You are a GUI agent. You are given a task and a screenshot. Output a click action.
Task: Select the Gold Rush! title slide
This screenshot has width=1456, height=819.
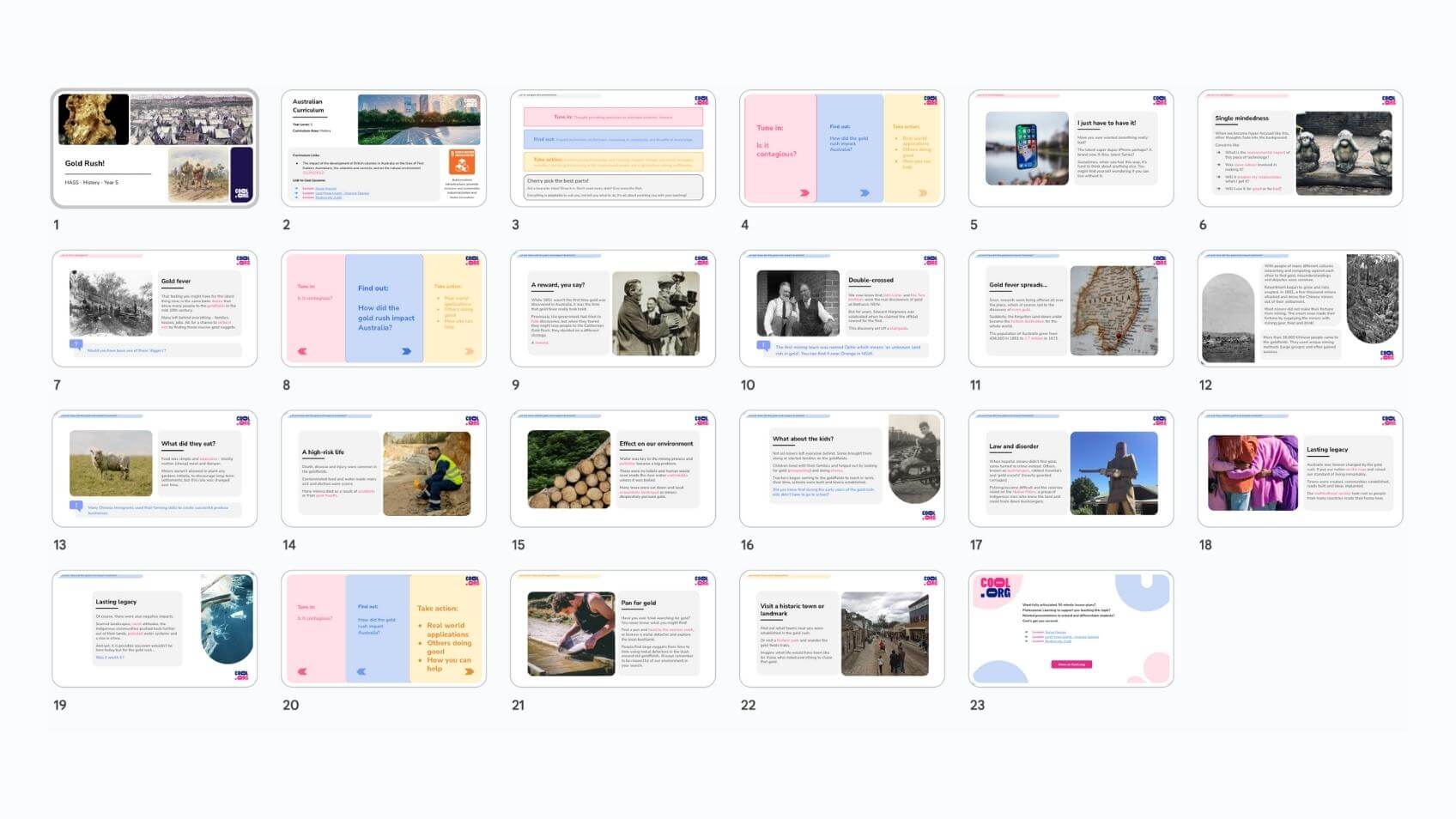pos(155,149)
